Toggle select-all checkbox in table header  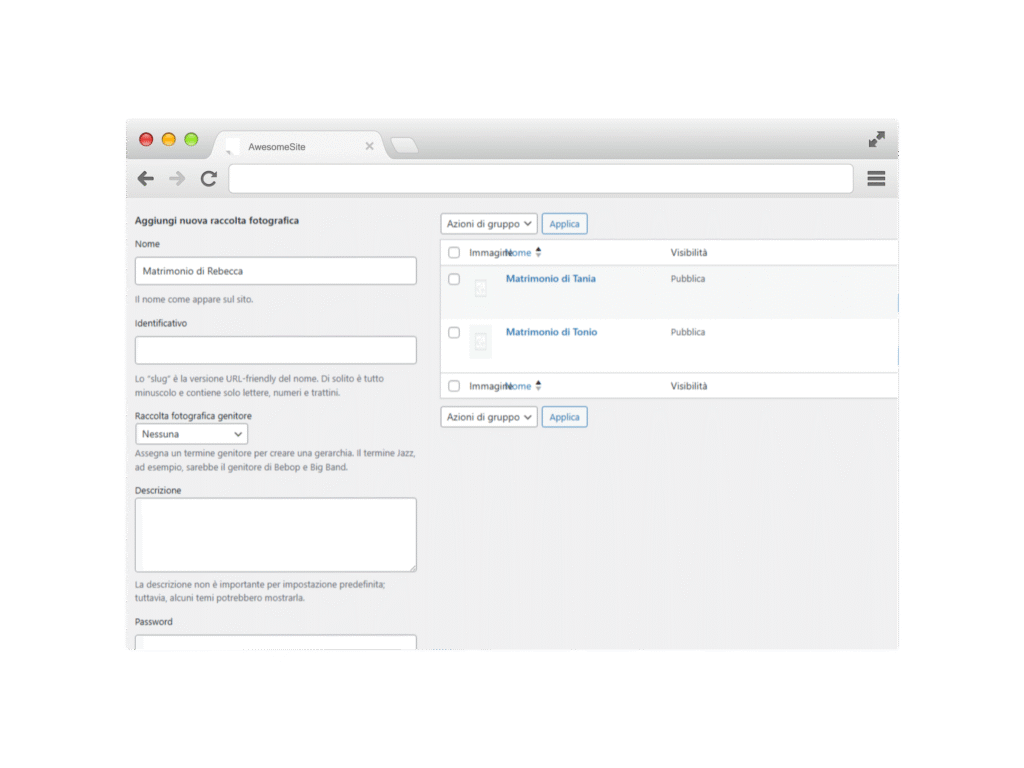click(454, 253)
